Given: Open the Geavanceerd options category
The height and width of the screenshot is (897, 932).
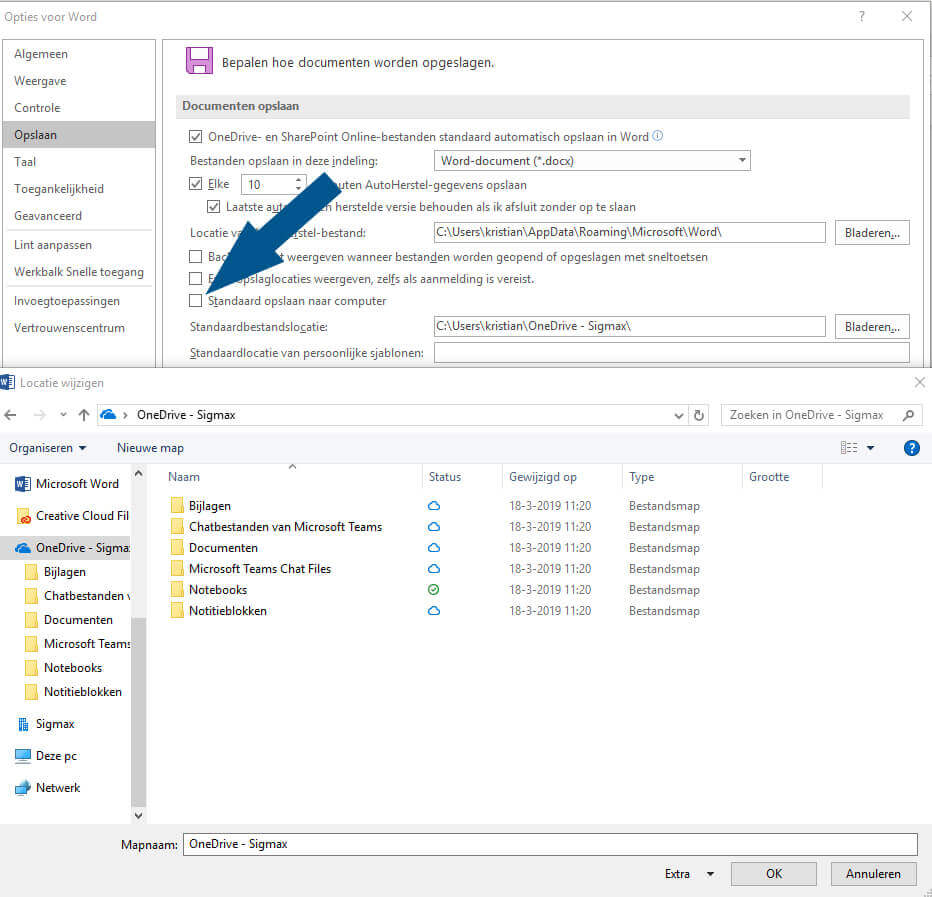Looking at the screenshot, I should coord(48,216).
